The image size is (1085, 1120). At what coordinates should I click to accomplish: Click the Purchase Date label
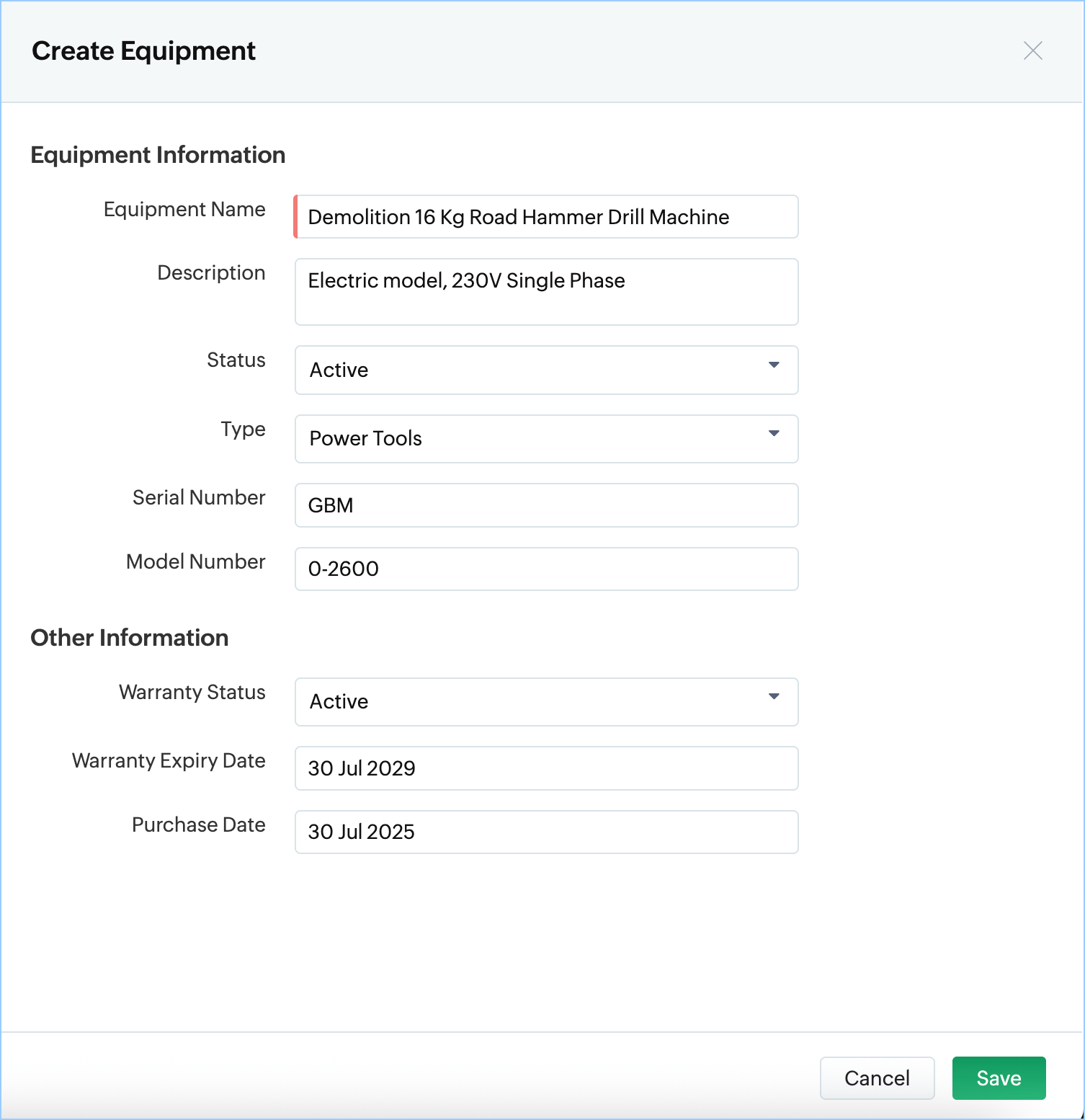click(x=199, y=825)
